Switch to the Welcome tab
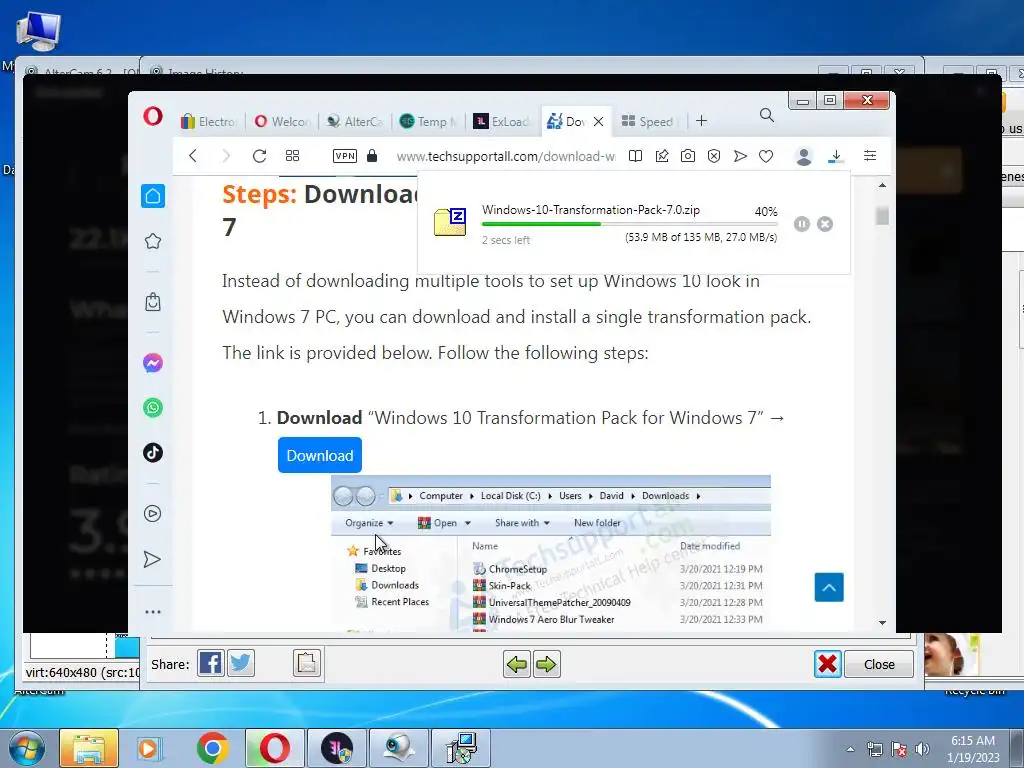This screenshot has width=1024, height=768. point(282,121)
